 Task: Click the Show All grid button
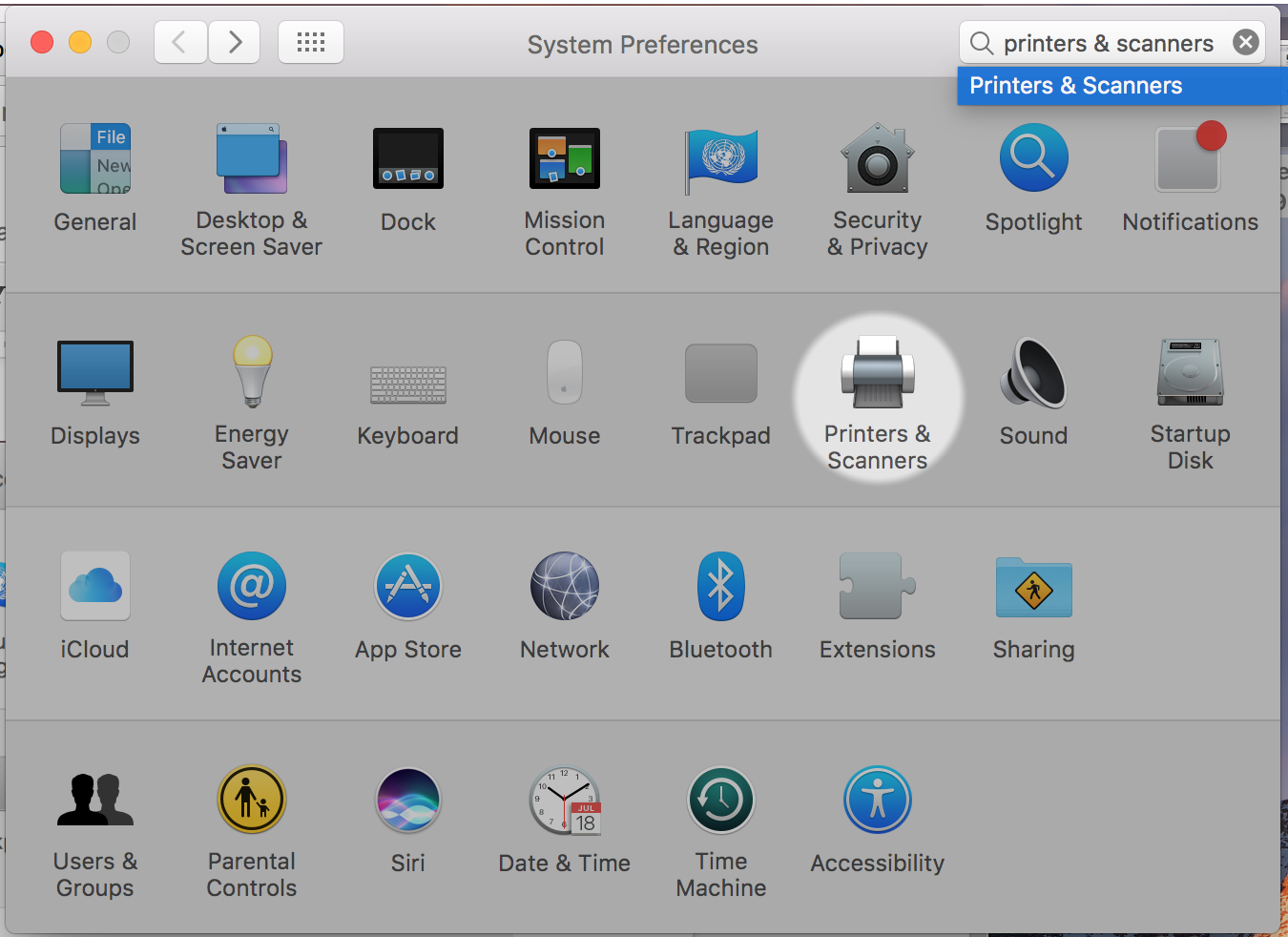pos(311,42)
